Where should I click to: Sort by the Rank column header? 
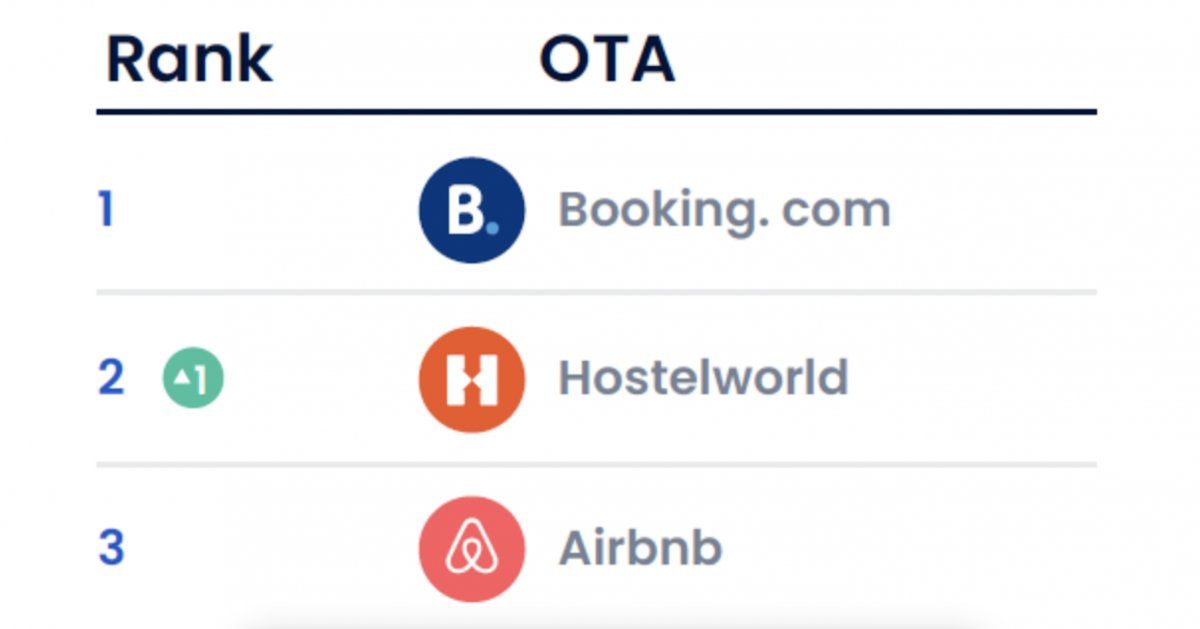189,60
